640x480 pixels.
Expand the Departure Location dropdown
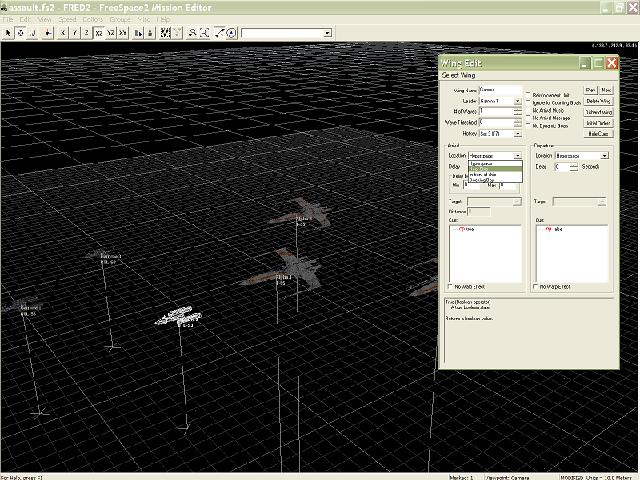click(605, 156)
